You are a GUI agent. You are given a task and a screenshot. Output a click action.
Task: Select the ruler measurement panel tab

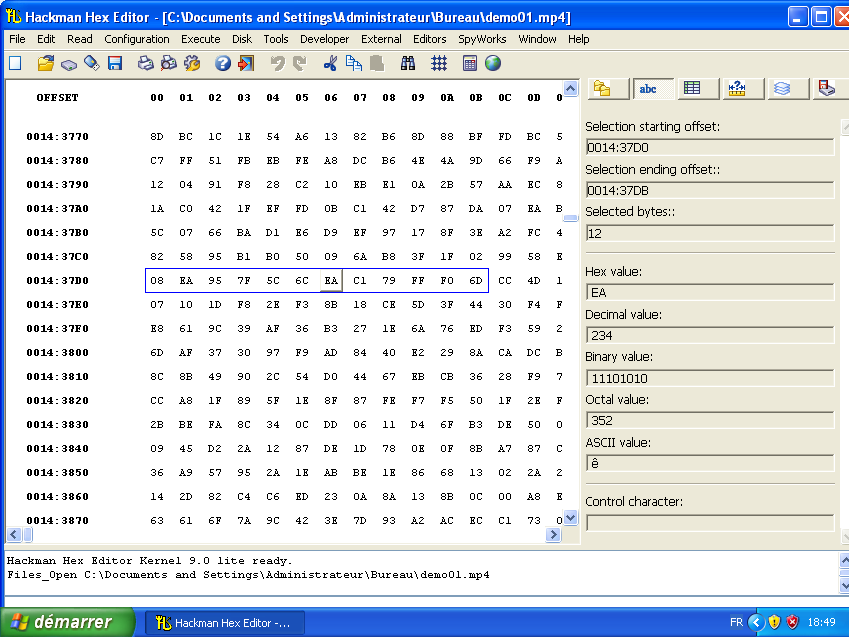[x=737, y=88]
